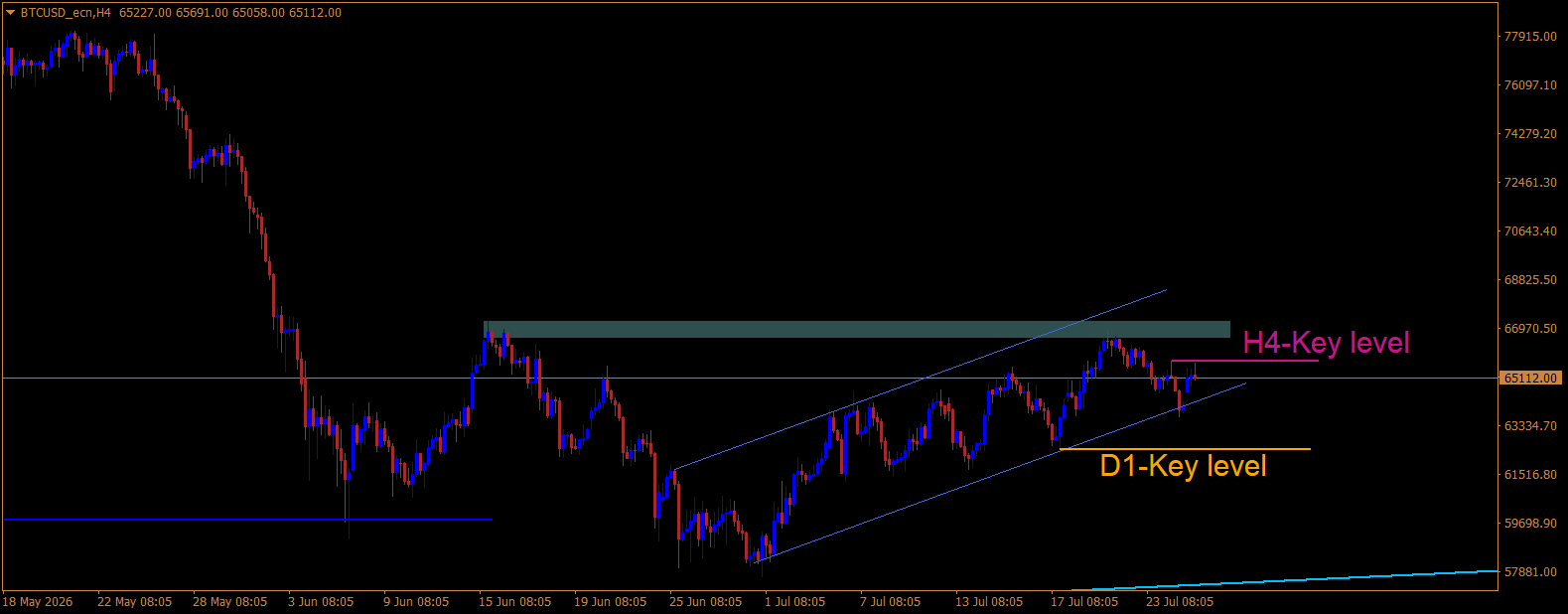Click the 66970.50 price scale label
Viewport: 1568px width, 614px height.
click(1530, 328)
